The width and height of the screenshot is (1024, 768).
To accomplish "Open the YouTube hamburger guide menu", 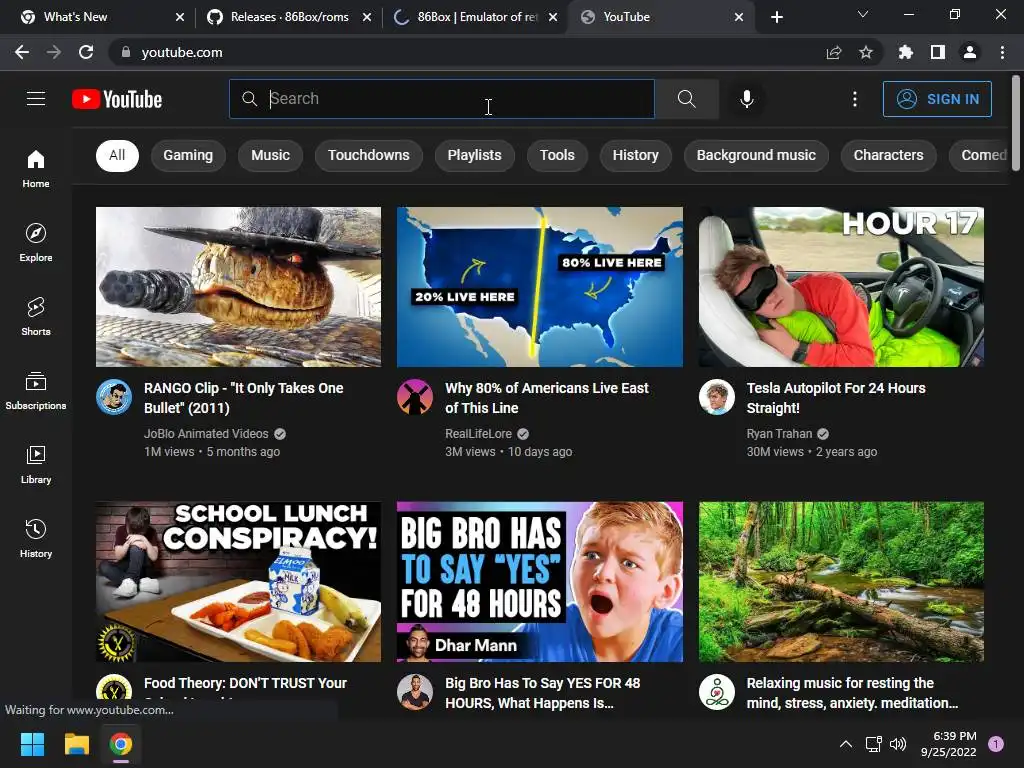I will click(36, 99).
